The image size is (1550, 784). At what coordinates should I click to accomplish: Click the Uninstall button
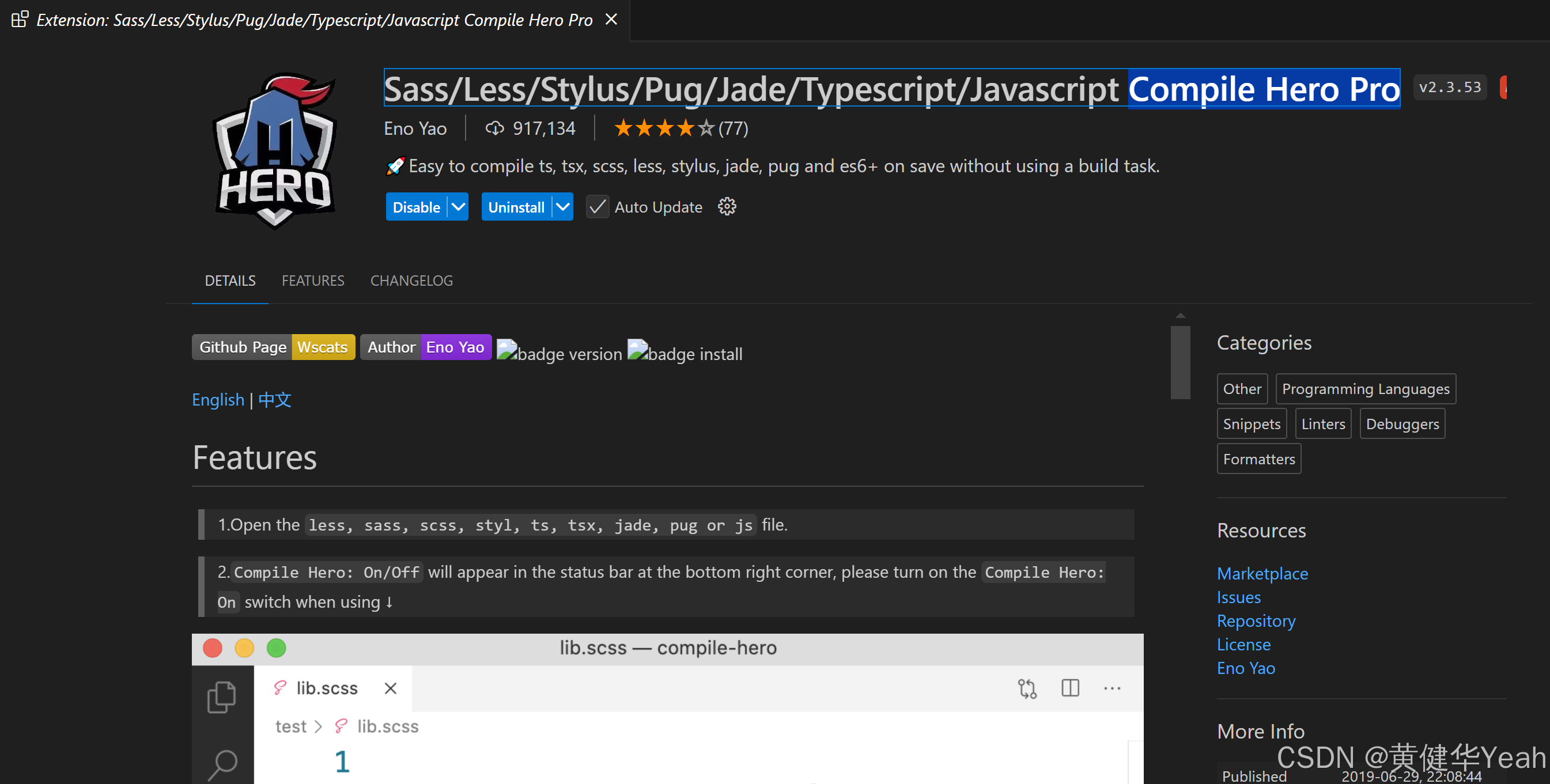pos(516,207)
